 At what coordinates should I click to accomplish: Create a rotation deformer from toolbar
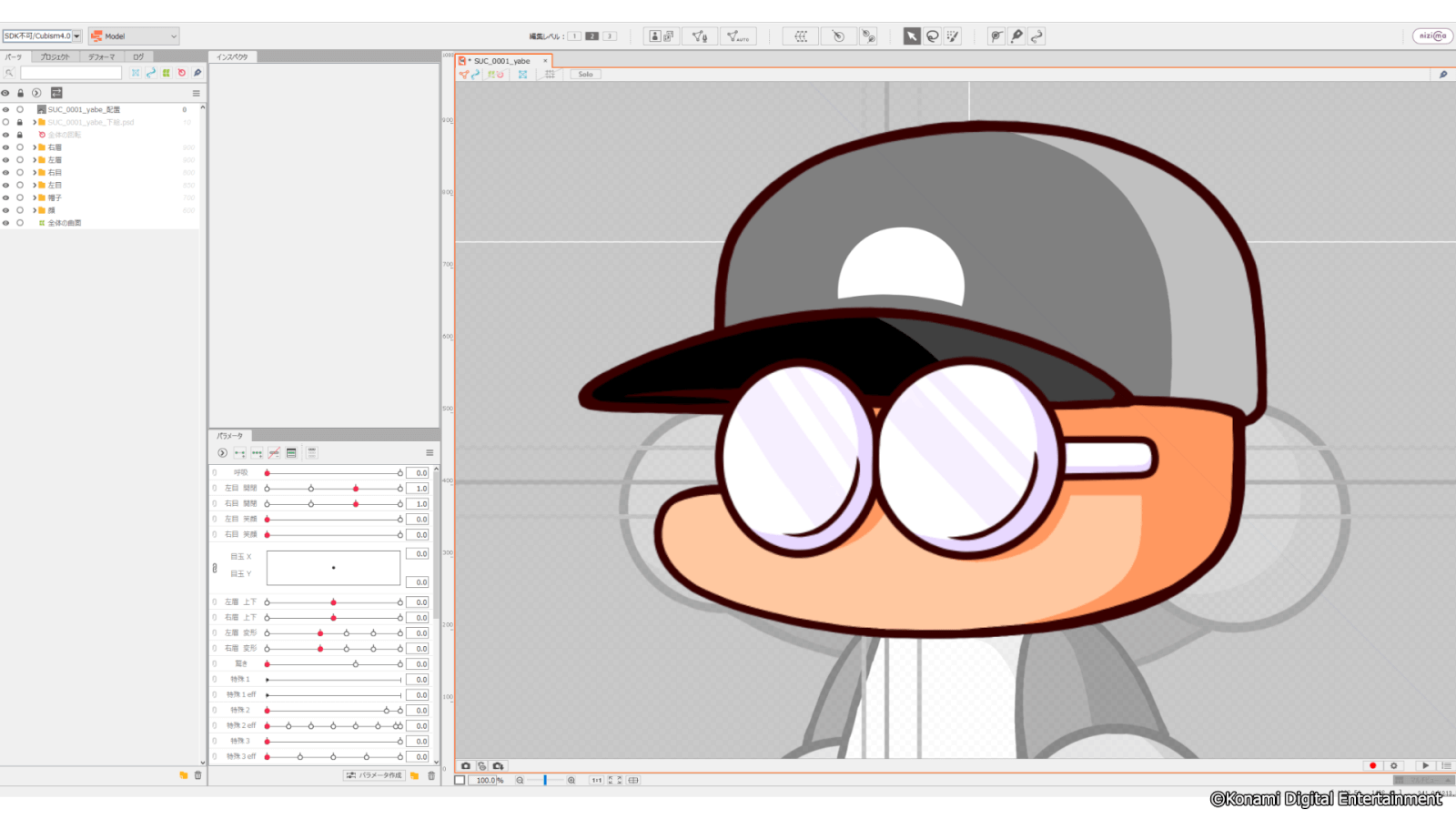838,36
